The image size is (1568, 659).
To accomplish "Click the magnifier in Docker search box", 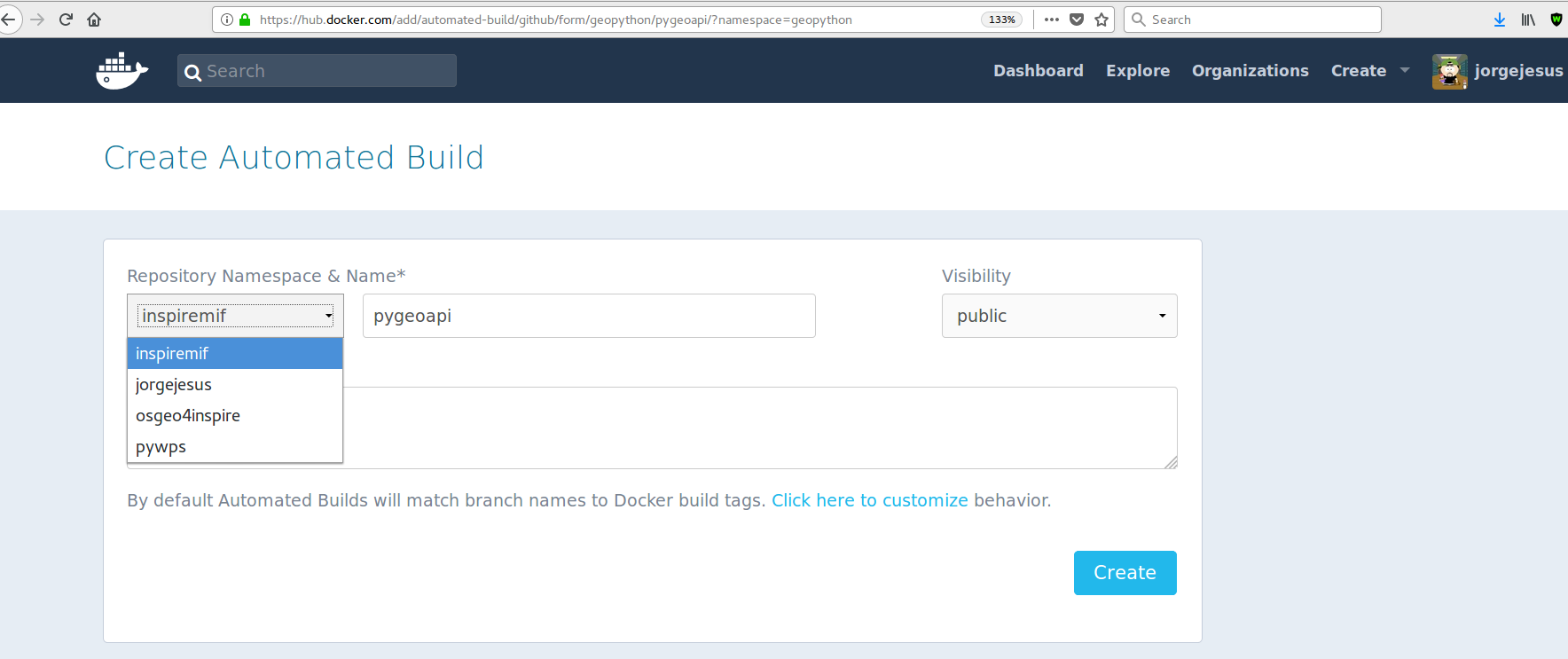I will (192, 73).
